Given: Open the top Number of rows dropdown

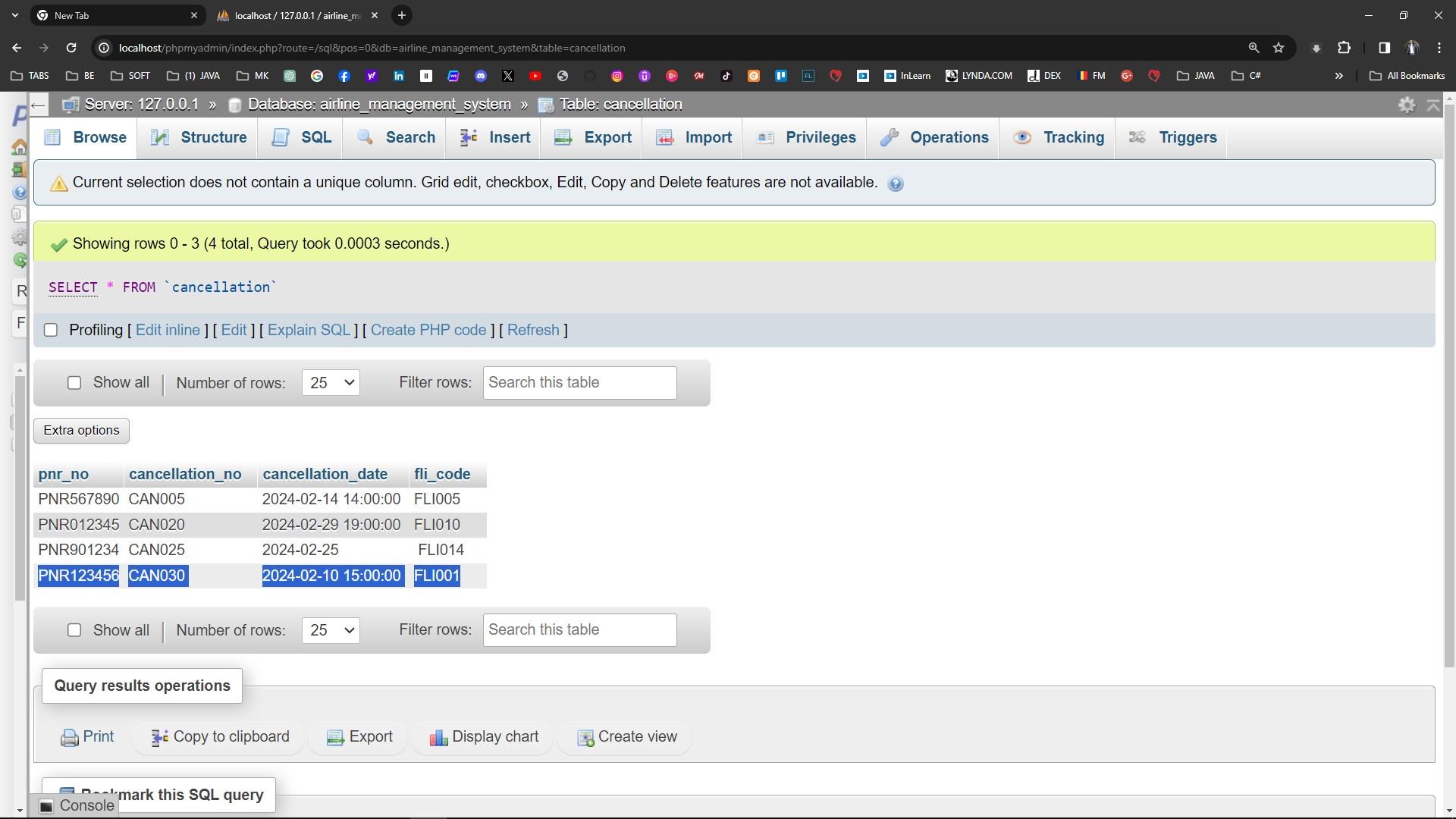Looking at the screenshot, I should coord(331,383).
